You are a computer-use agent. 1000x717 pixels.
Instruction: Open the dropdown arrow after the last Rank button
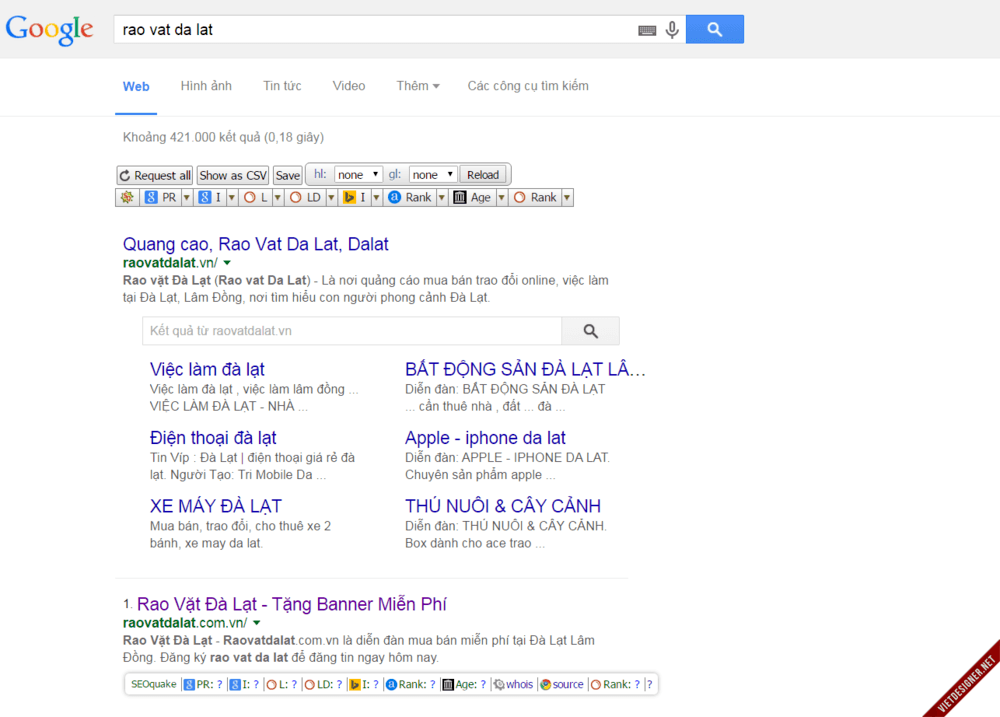click(567, 198)
